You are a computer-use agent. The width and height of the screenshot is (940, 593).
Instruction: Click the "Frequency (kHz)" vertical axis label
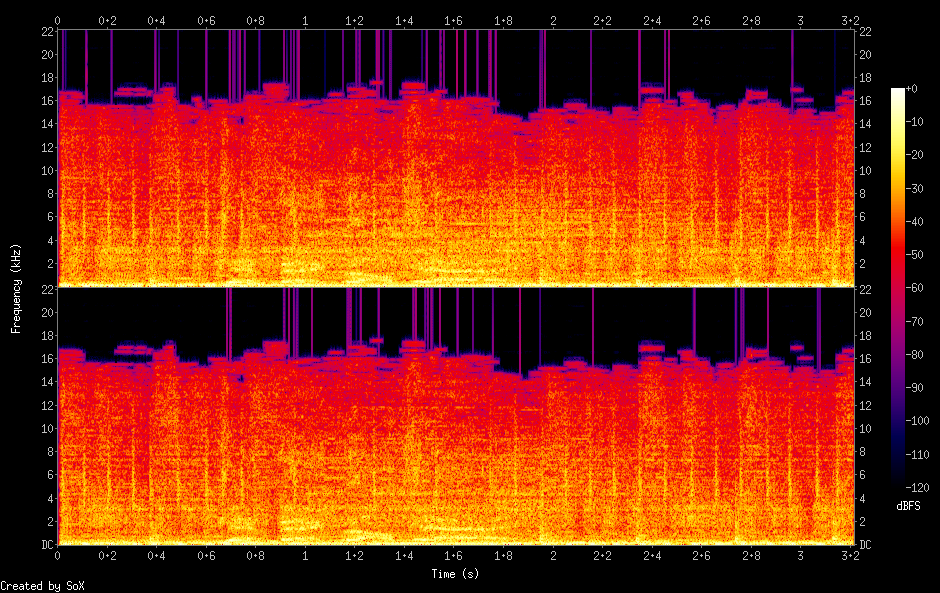click(x=16, y=288)
